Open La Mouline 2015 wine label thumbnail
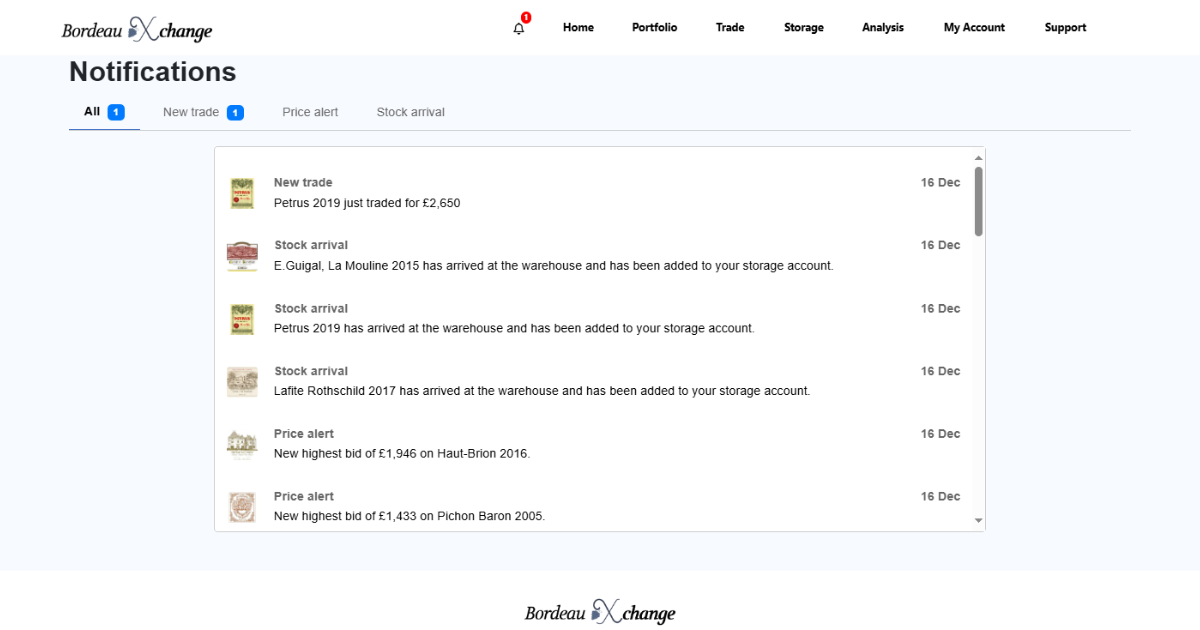The width and height of the screenshot is (1200, 630). point(242,256)
